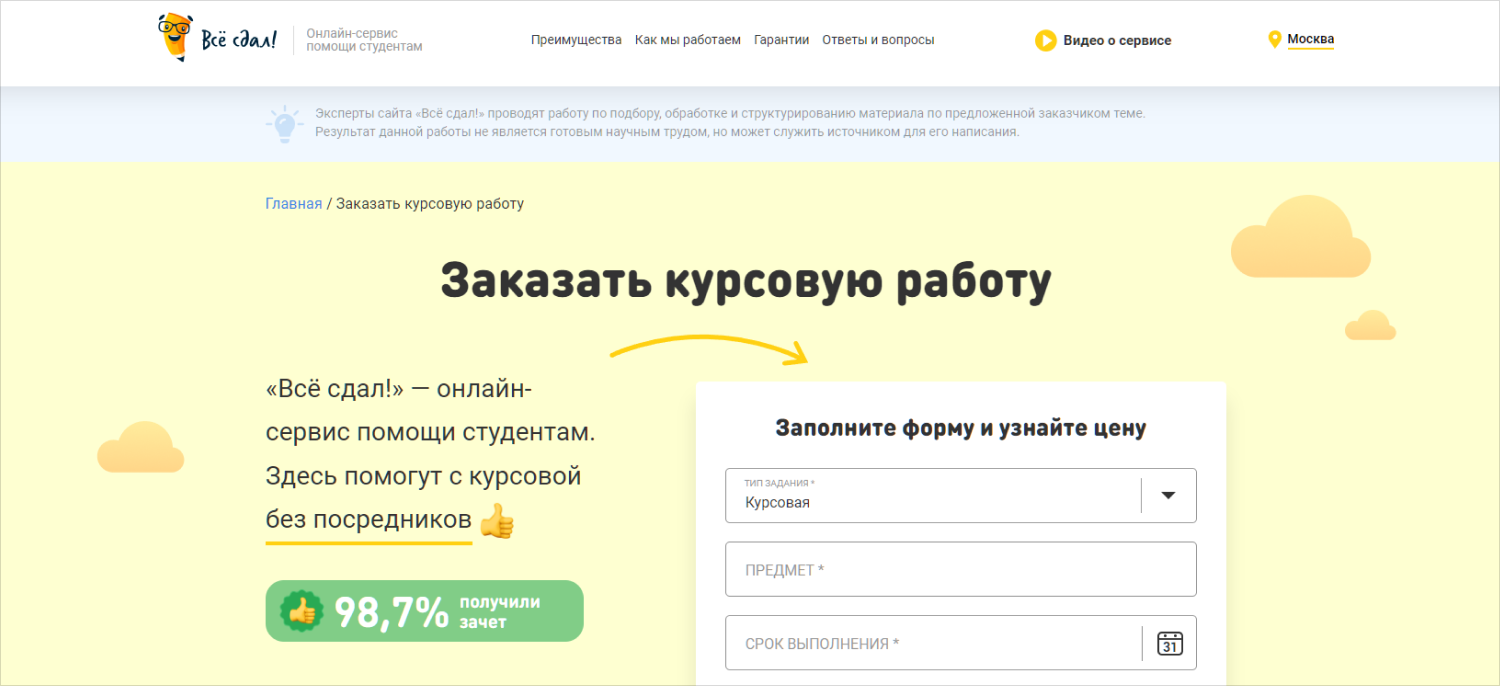The width and height of the screenshot is (1500, 686).
Task: Click the Всё сдал! pencil mascot logo
Action: (175, 38)
